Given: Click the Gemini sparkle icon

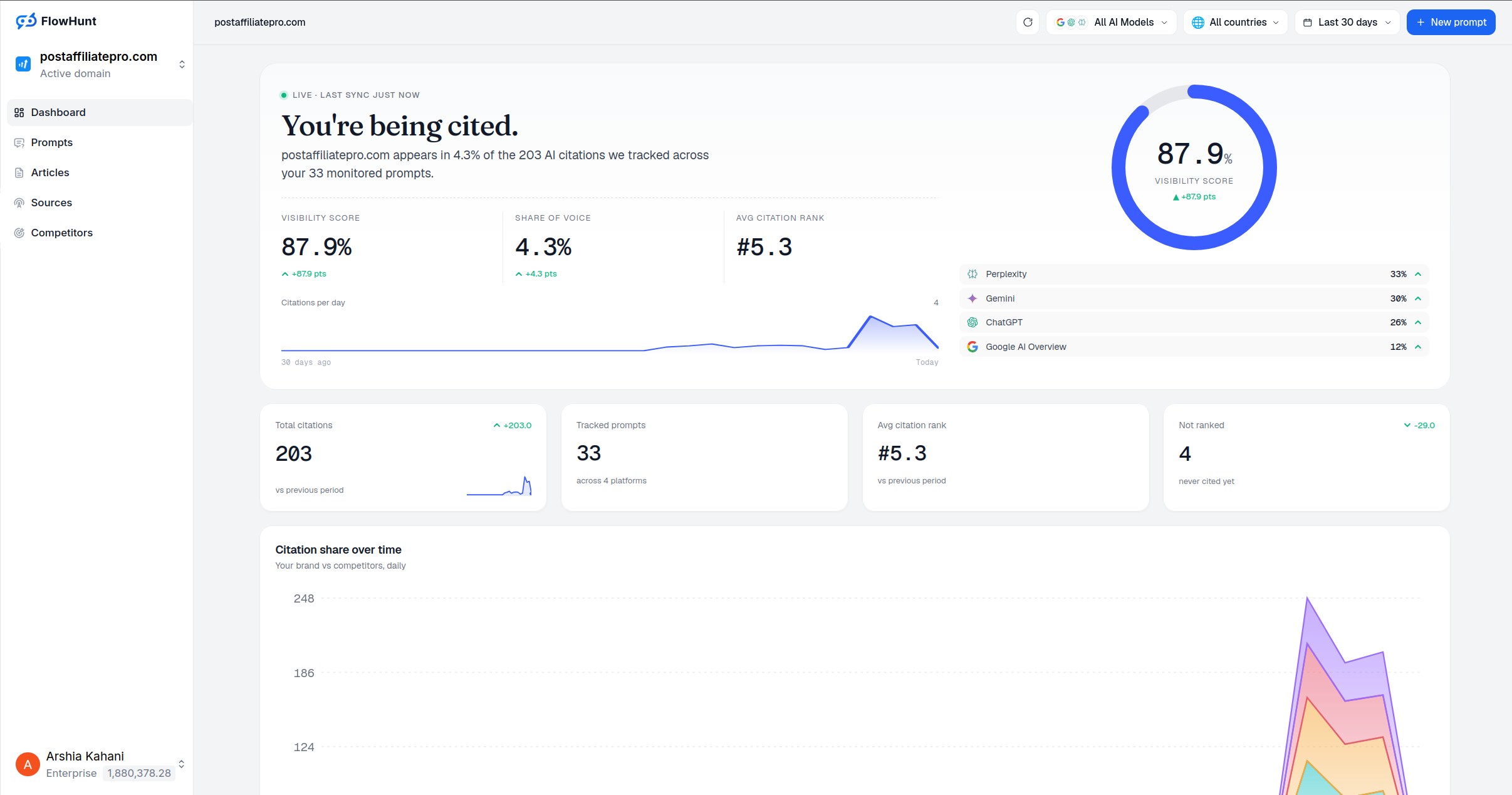Looking at the screenshot, I should coord(972,298).
